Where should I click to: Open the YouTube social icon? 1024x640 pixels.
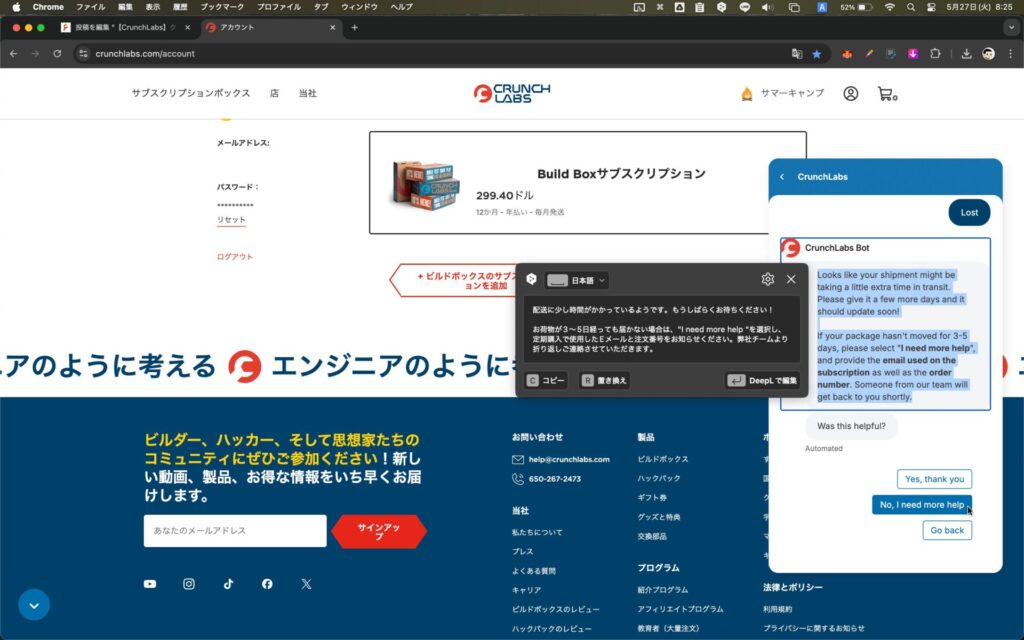tap(150, 584)
